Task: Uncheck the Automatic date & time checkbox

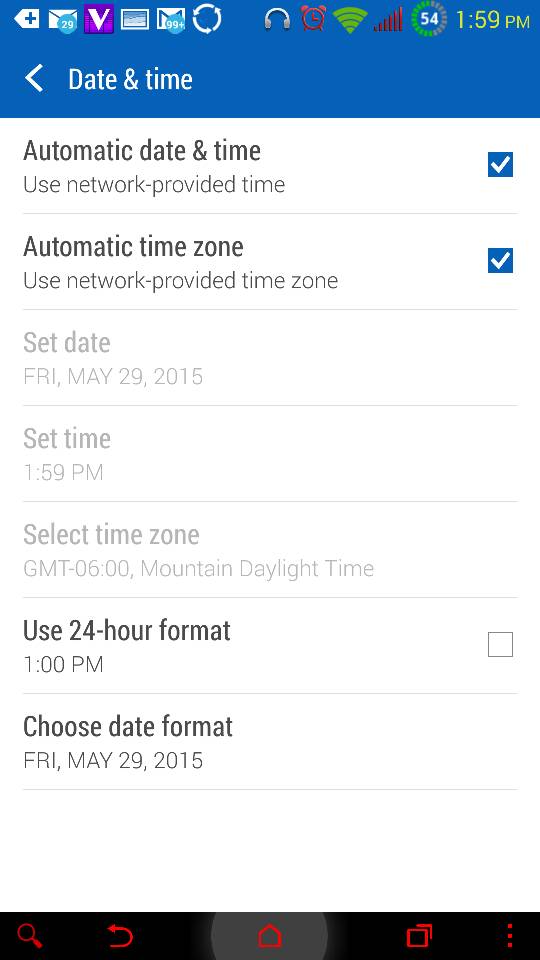Action: pyautogui.click(x=500, y=165)
